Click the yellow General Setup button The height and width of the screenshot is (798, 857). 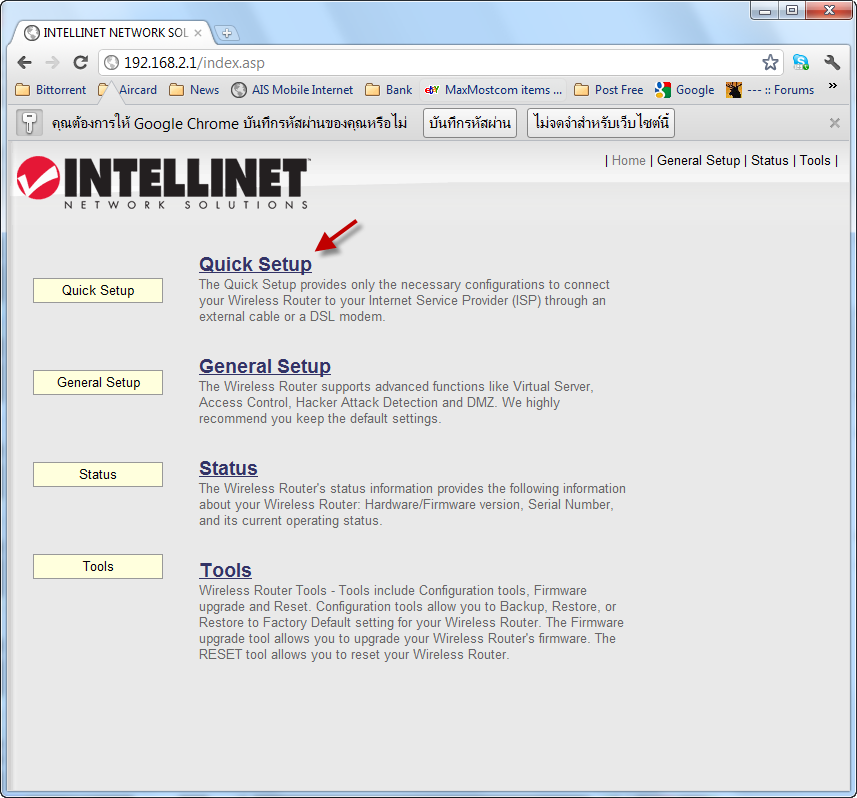[98, 382]
